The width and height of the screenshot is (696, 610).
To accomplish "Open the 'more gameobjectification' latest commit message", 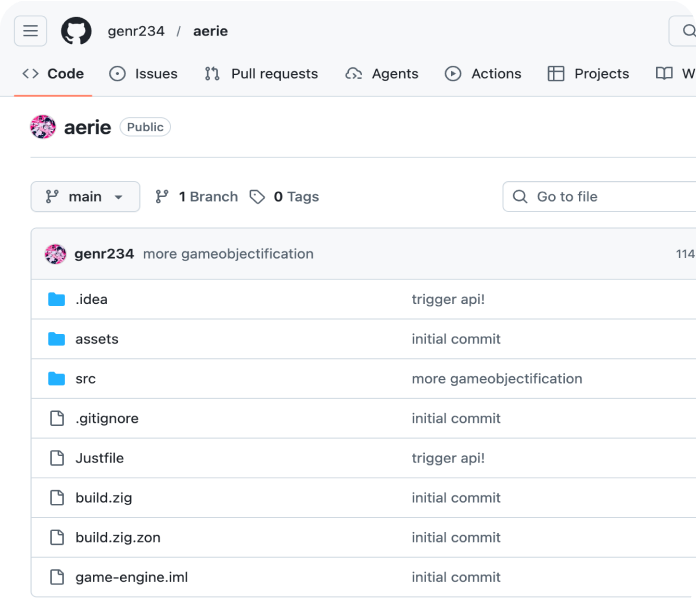I will 228,254.
